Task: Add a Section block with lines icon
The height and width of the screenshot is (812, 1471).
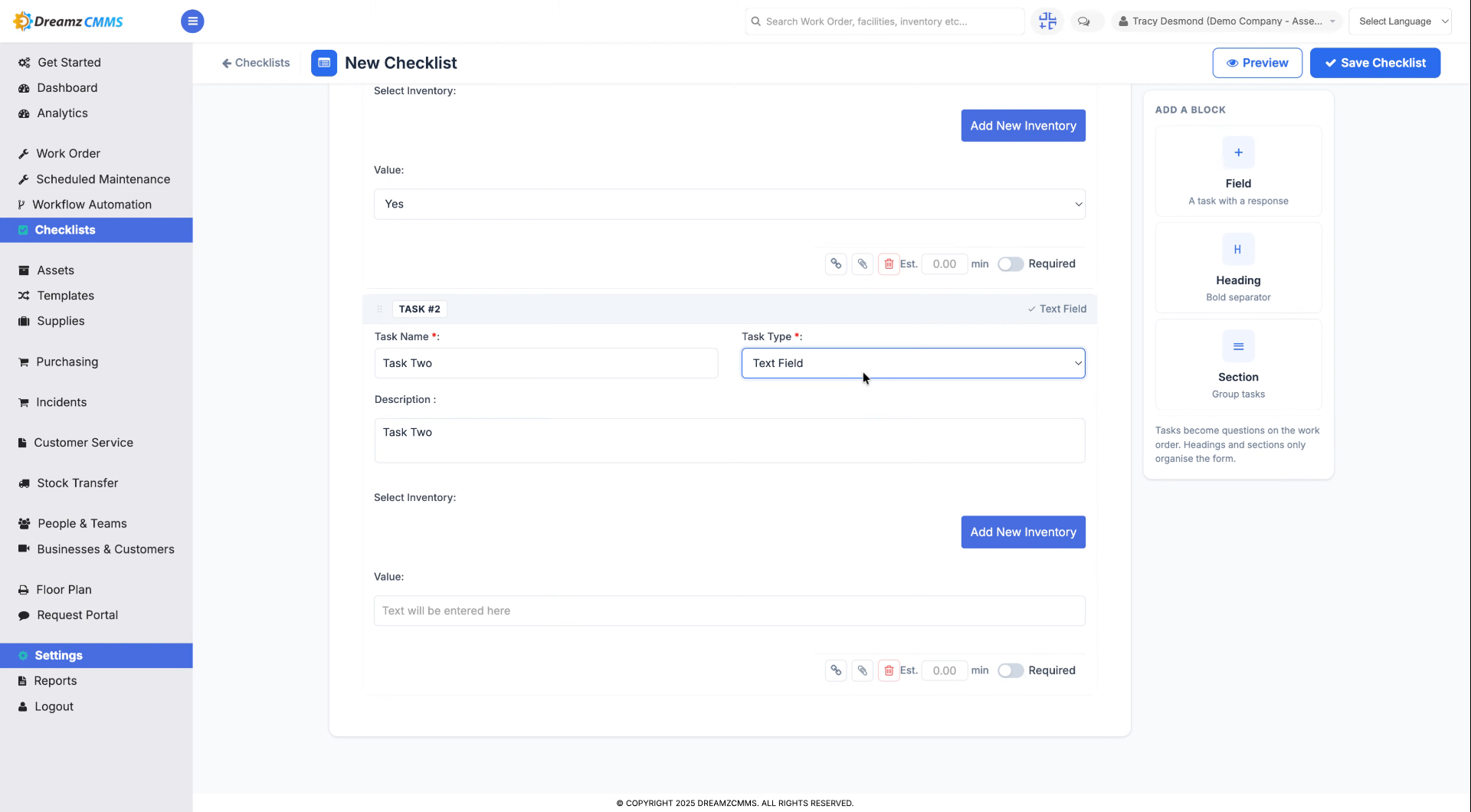Action: tap(1238, 346)
